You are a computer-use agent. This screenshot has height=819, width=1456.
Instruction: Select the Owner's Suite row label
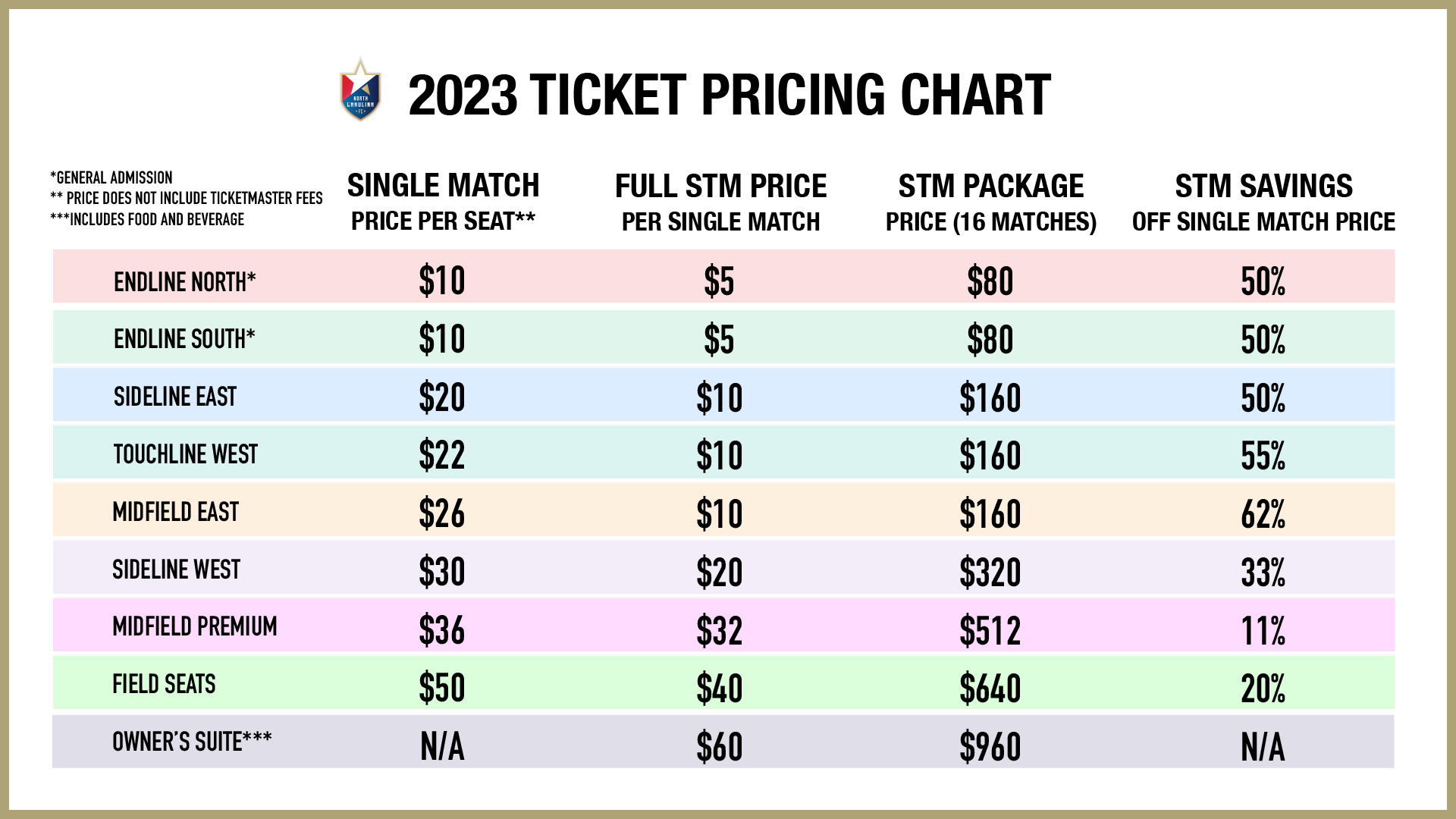pyautogui.click(x=192, y=741)
